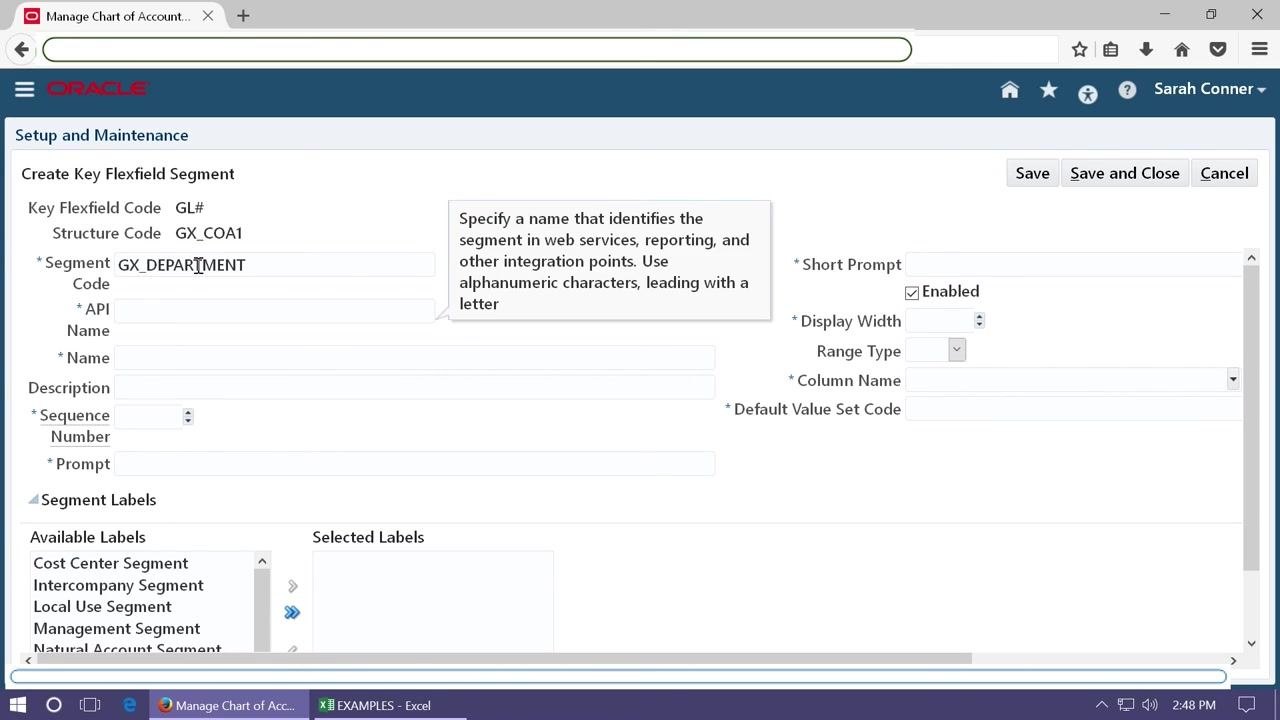Open the Range Type dropdown
The image size is (1280, 720).
957,350
